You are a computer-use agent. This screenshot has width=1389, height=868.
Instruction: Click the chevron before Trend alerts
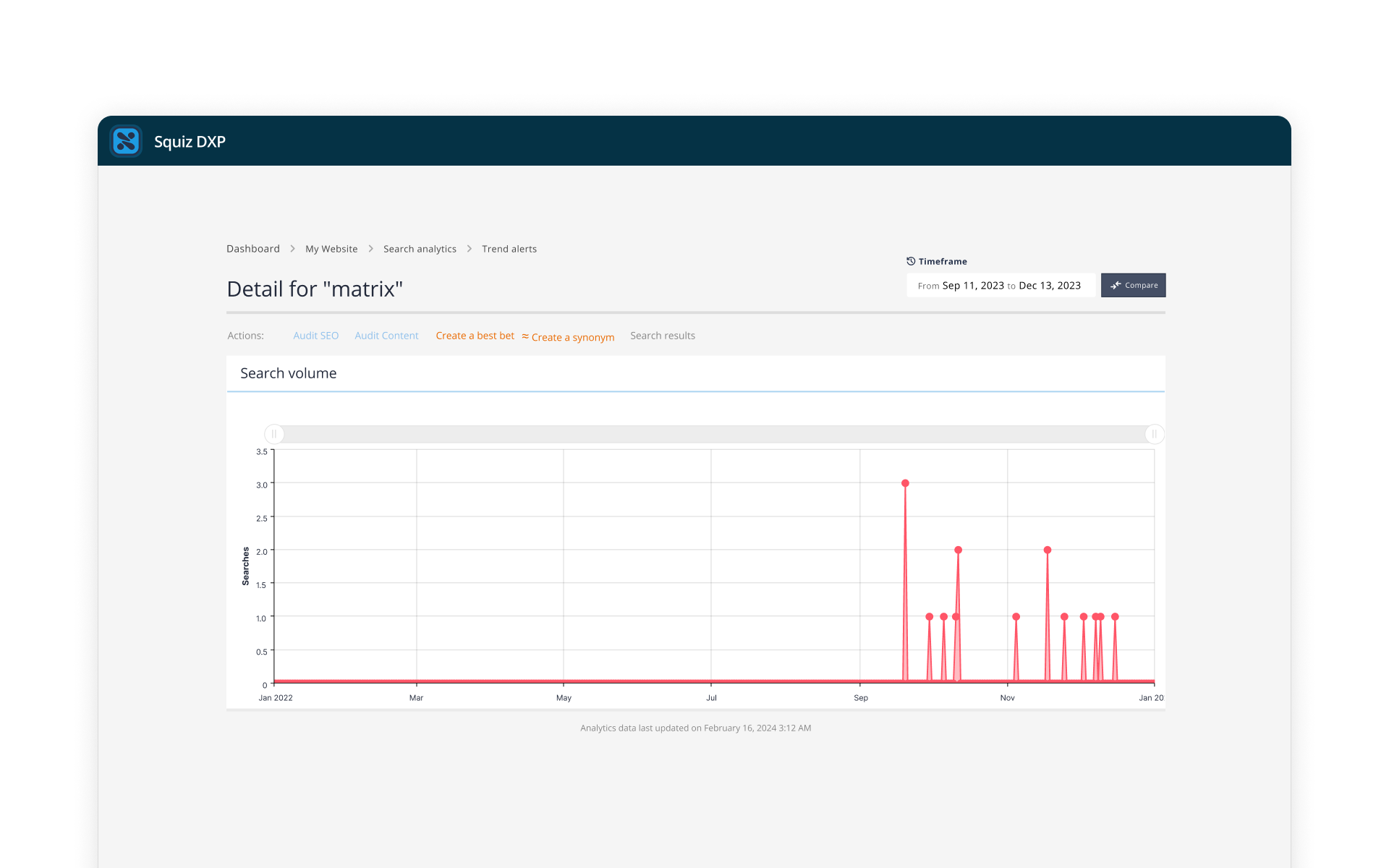click(x=469, y=249)
